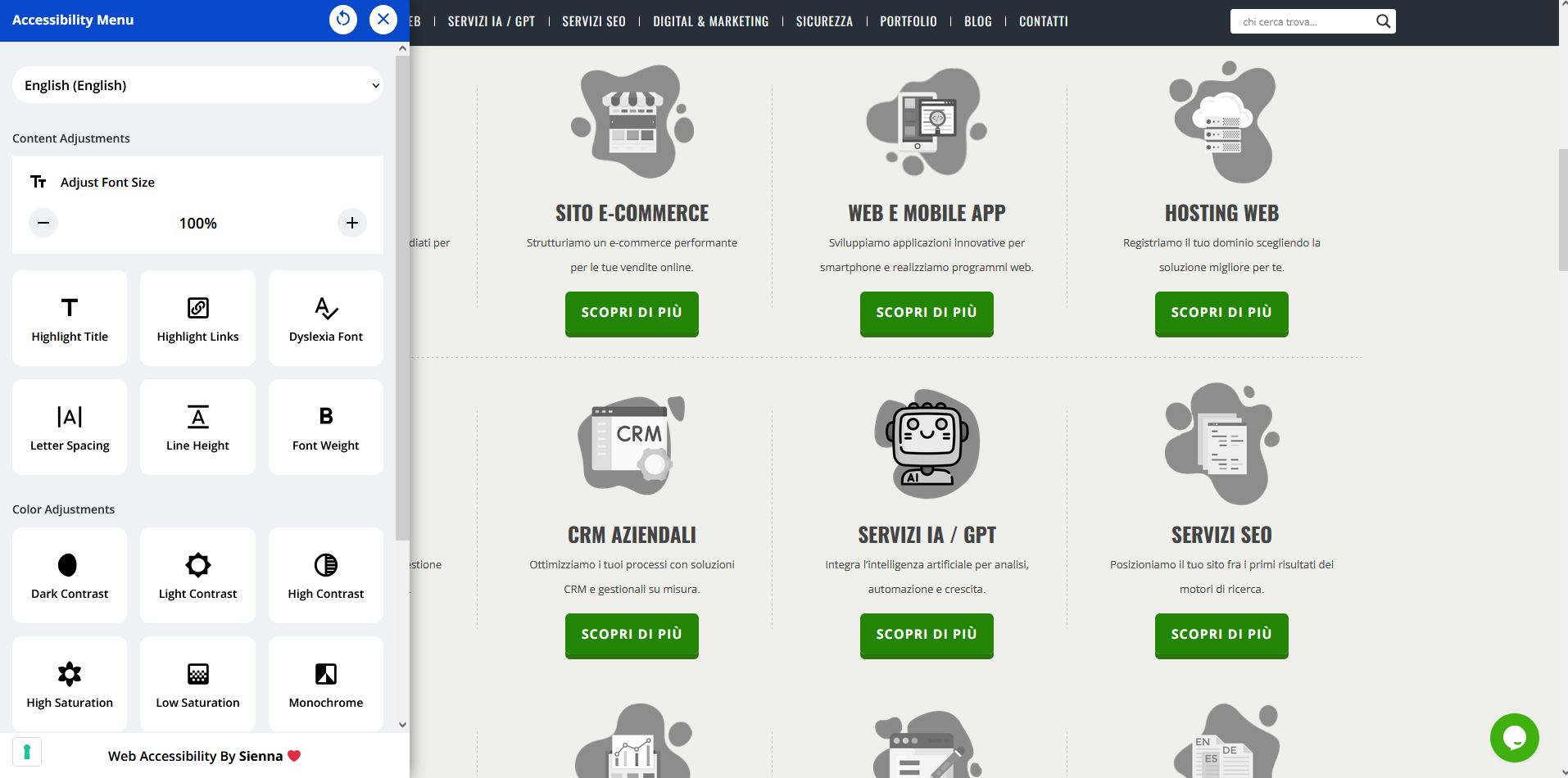This screenshot has height=778, width=1568.
Task: Click the green accessibility person icon at the bottom left
Action: pos(27,752)
